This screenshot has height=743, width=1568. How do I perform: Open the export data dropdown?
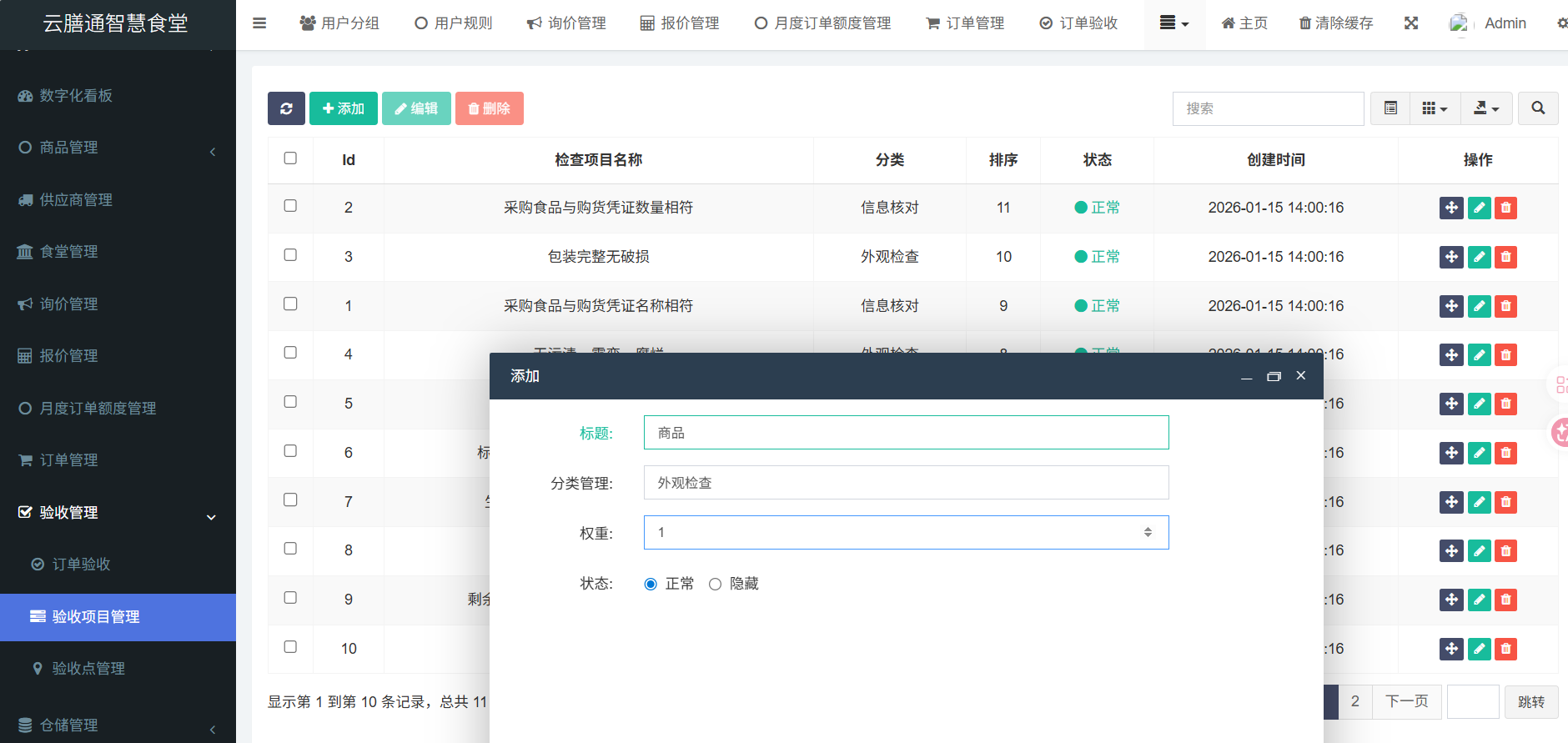(x=1486, y=108)
